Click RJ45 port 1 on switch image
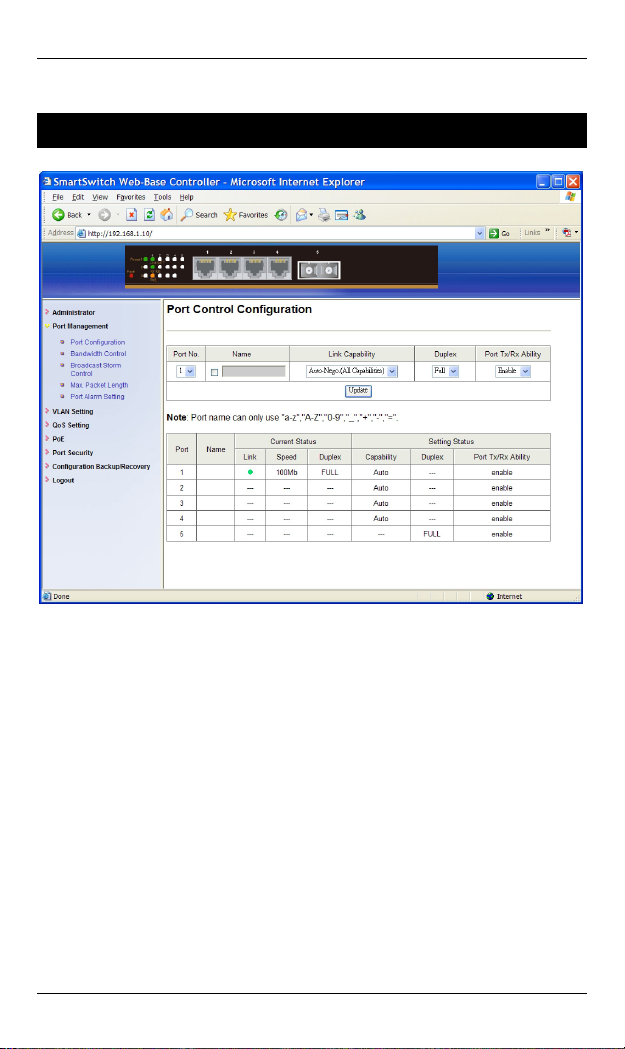Screen dimensions: 625x1049 [x=206, y=268]
